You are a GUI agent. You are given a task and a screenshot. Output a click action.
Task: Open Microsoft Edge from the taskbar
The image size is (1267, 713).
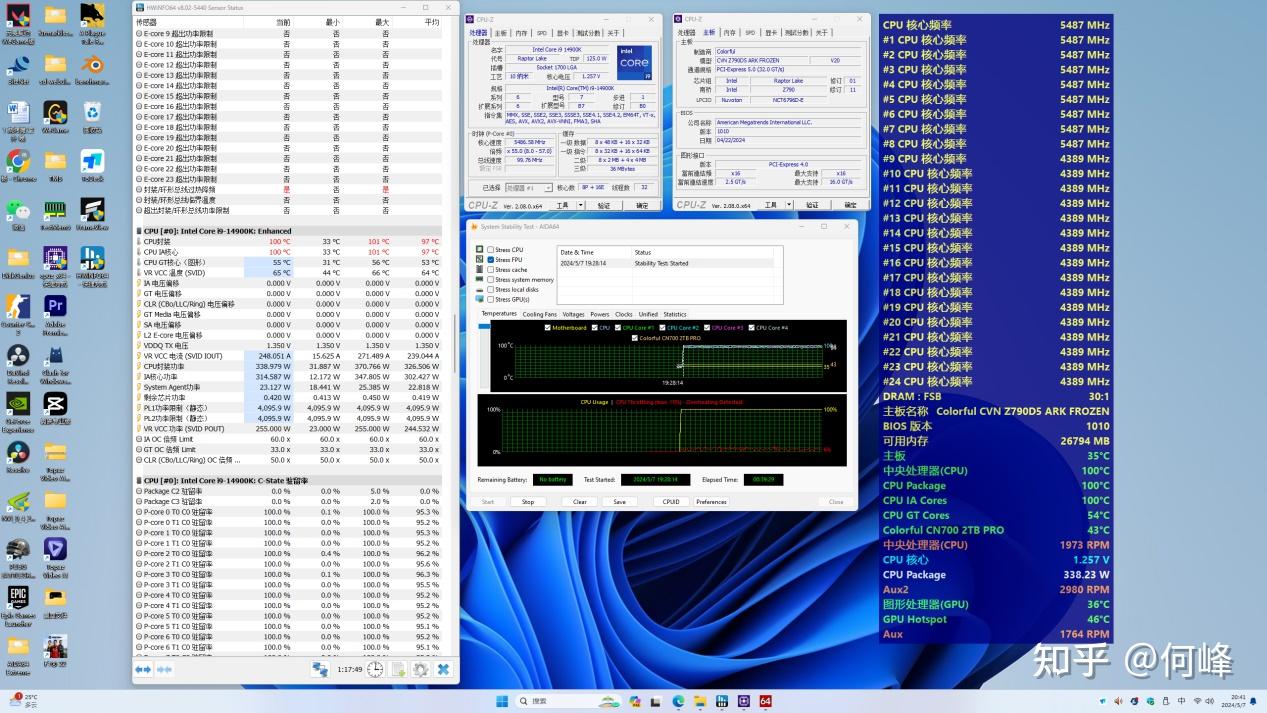(x=678, y=701)
